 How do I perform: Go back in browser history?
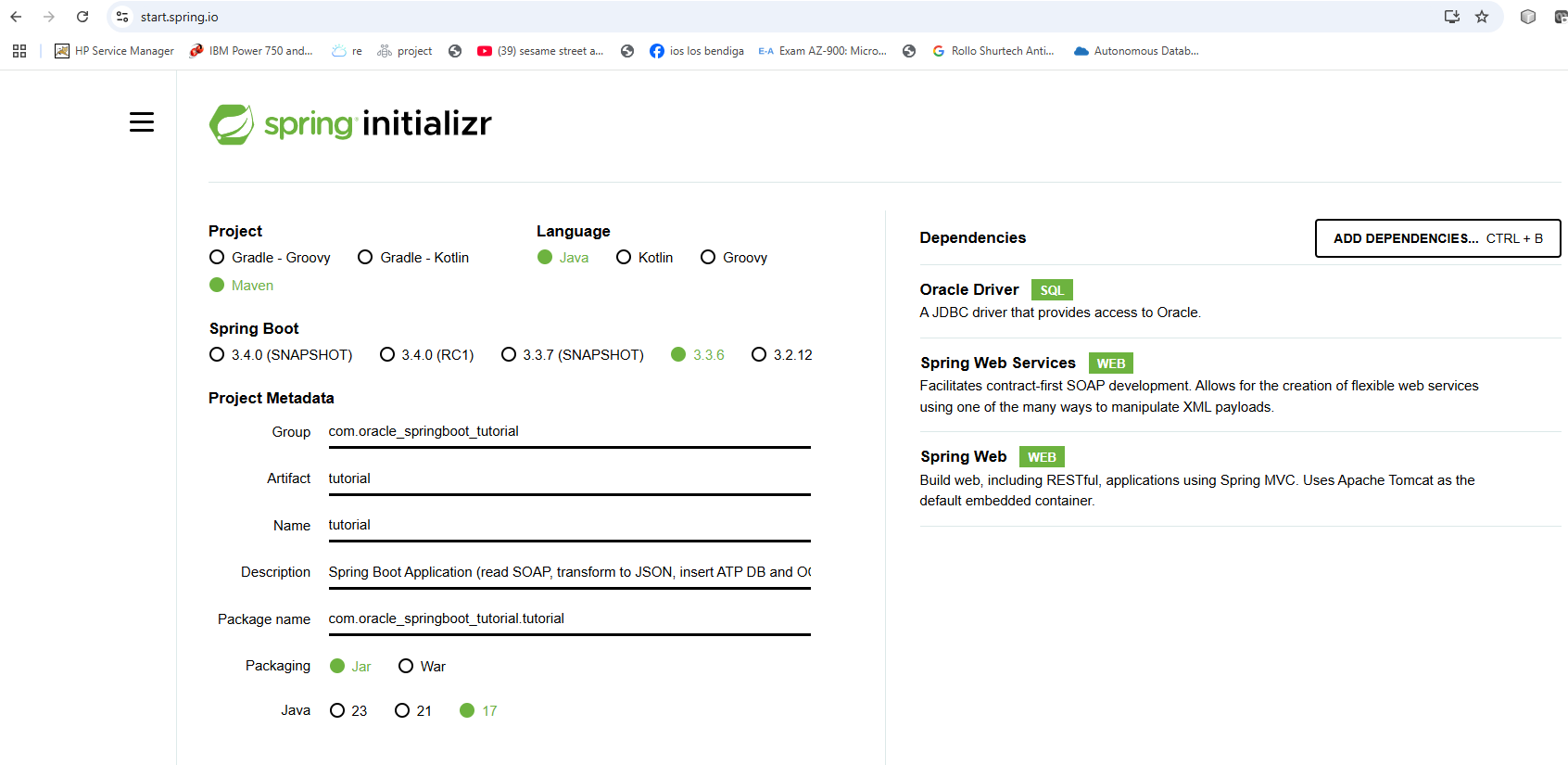[x=16, y=17]
